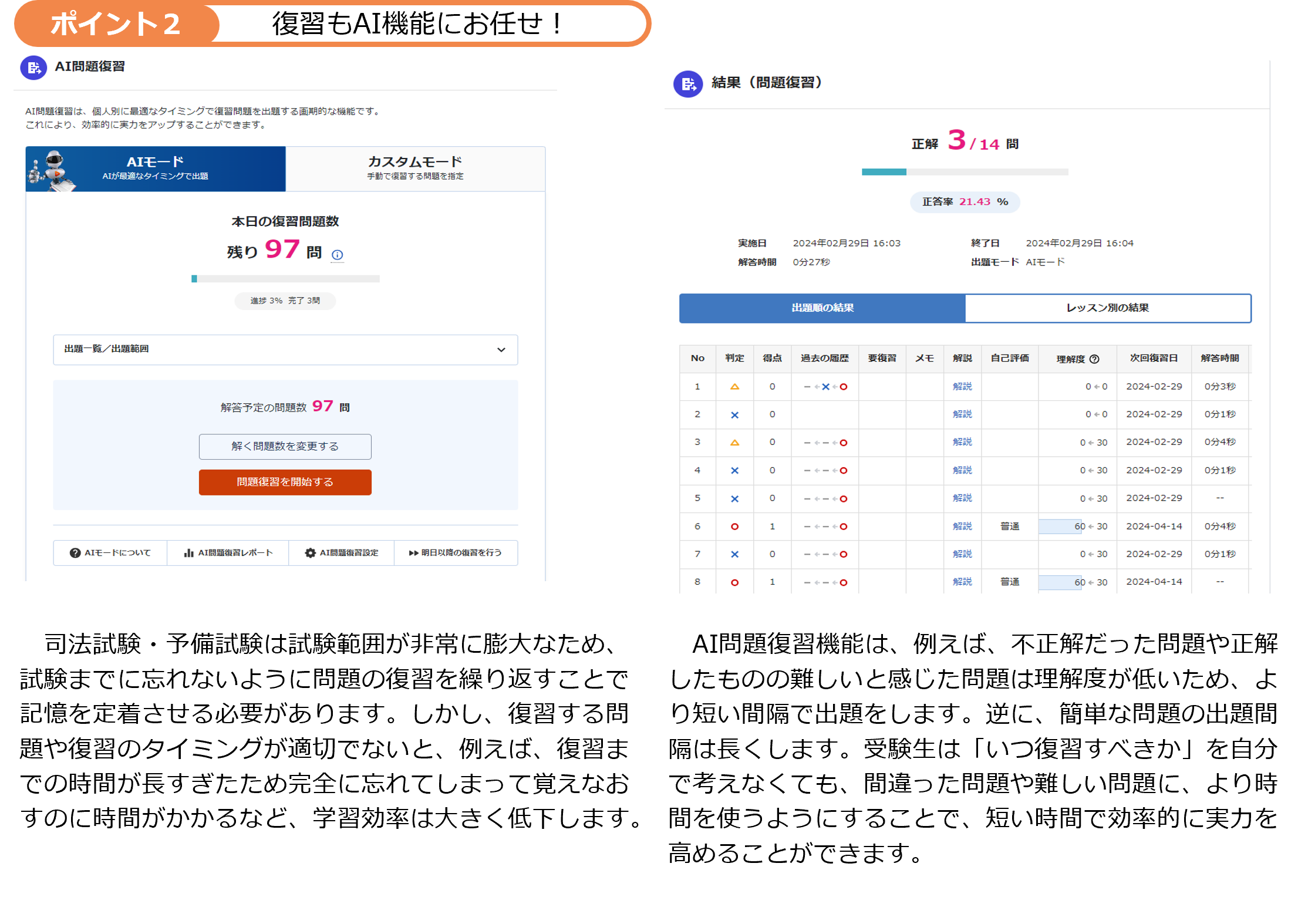
Task: Click the chevron arrow in 出題一覧 box
Action: coord(501,350)
